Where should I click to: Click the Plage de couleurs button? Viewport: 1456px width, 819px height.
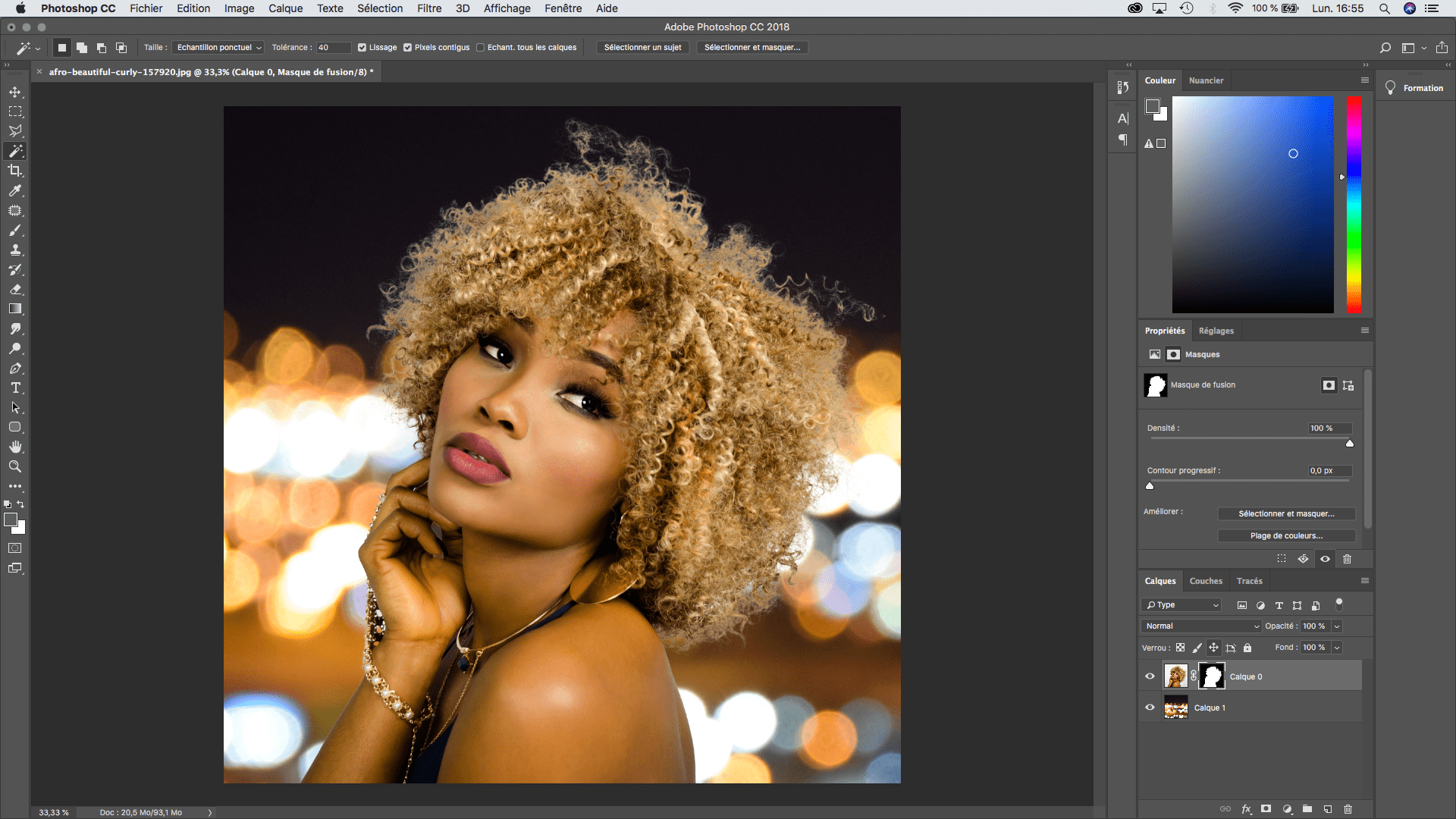click(x=1285, y=535)
